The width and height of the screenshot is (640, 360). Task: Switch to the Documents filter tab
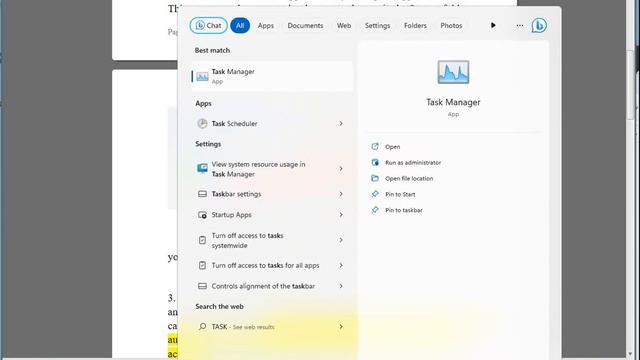point(305,25)
